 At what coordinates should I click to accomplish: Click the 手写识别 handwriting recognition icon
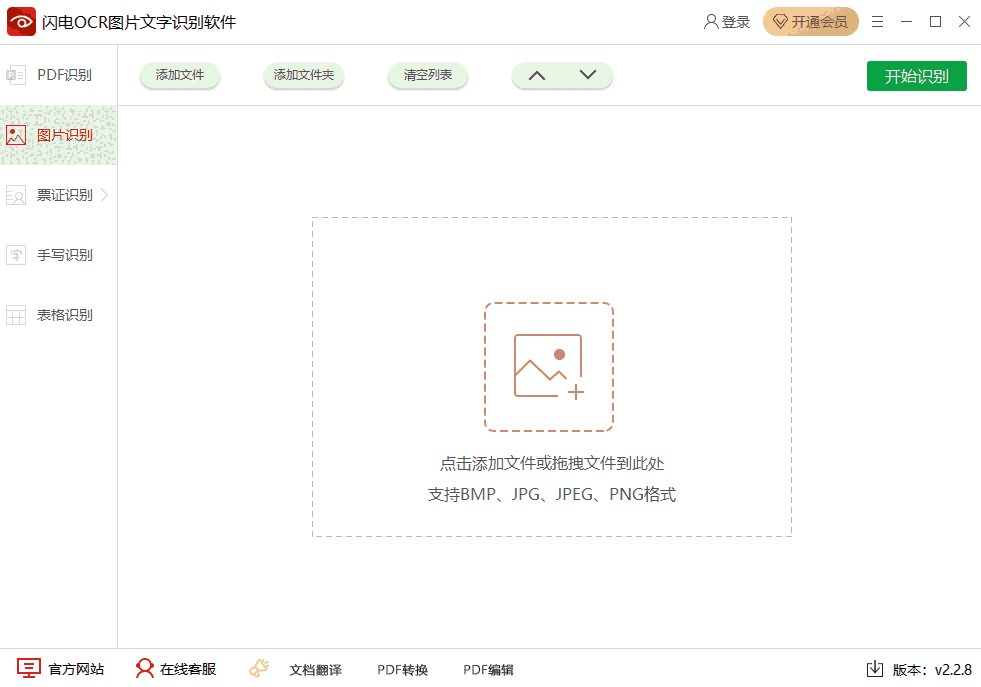point(16,255)
